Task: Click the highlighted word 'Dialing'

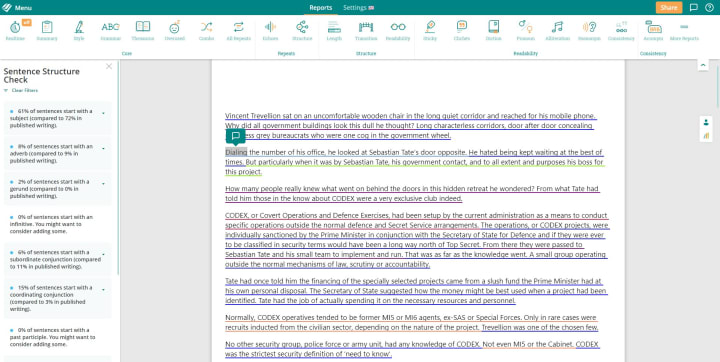Action: point(236,152)
